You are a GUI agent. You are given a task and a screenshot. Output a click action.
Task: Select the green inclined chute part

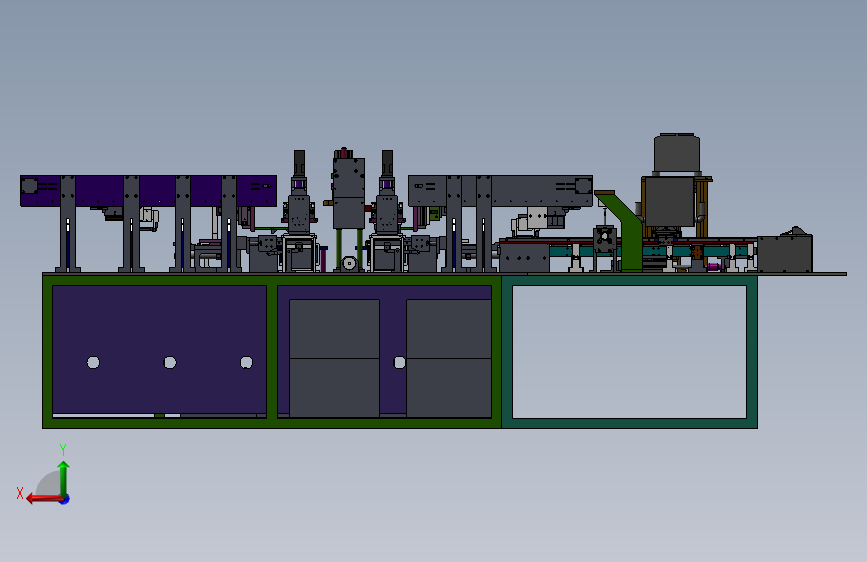[x=623, y=230]
